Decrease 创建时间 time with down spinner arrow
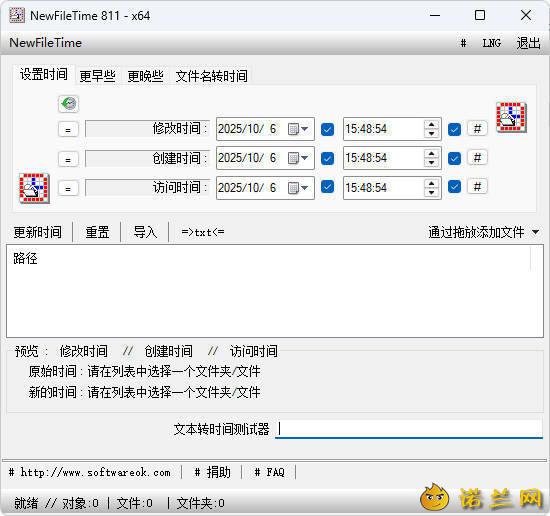This screenshot has width=550, height=516. coord(431,163)
